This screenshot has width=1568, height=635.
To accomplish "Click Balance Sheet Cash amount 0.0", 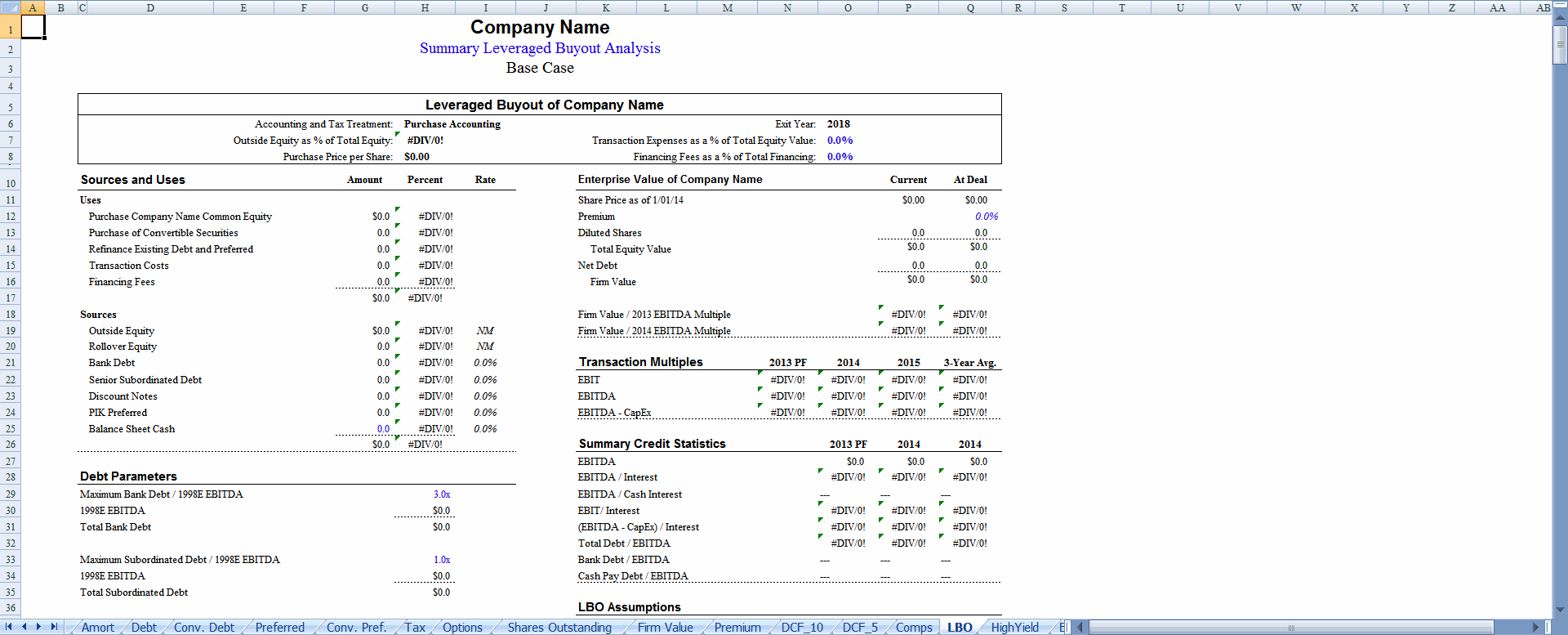I will (x=383, y=428).
